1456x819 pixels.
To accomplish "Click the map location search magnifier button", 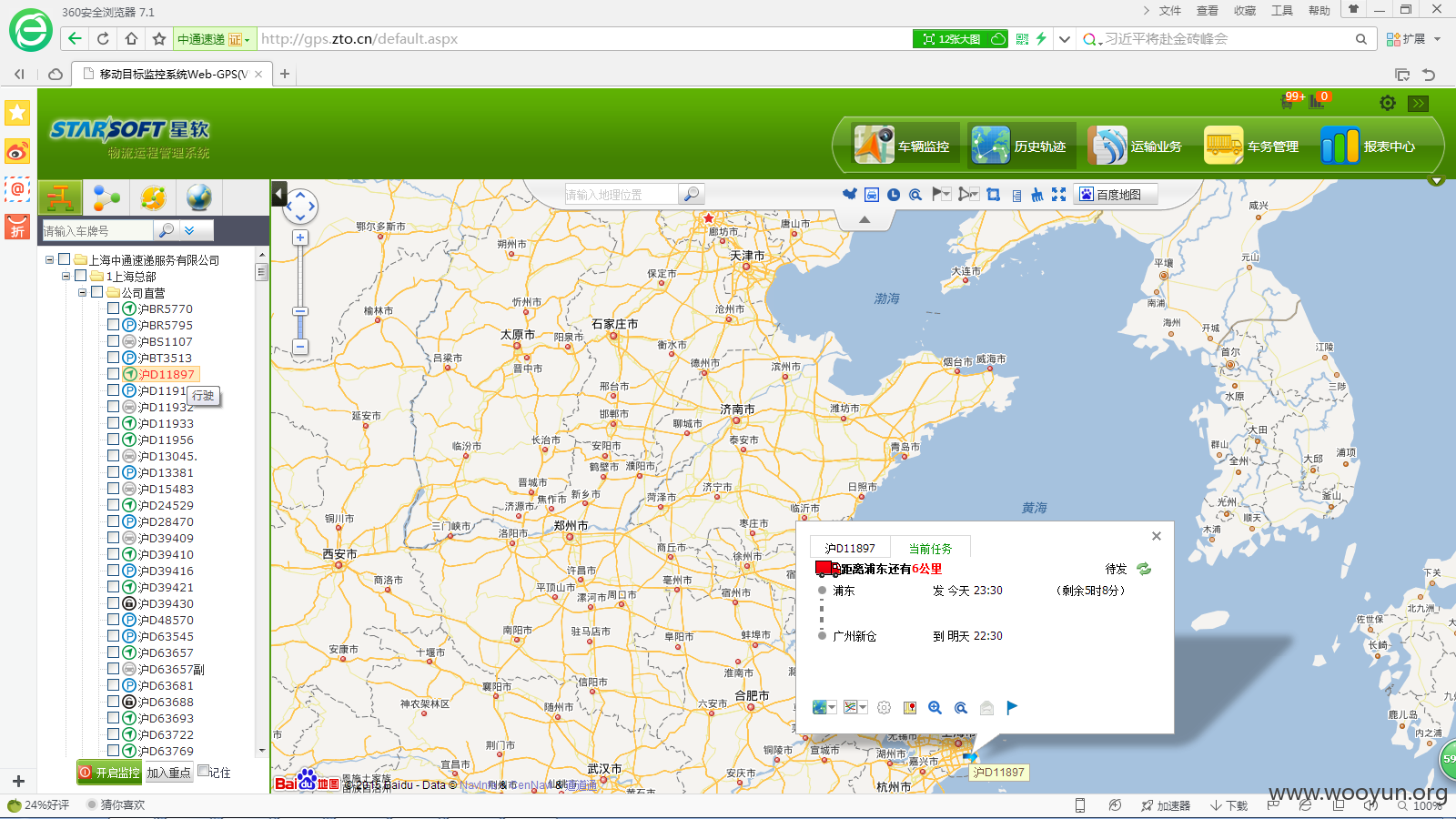I will (x=692, y=194).
